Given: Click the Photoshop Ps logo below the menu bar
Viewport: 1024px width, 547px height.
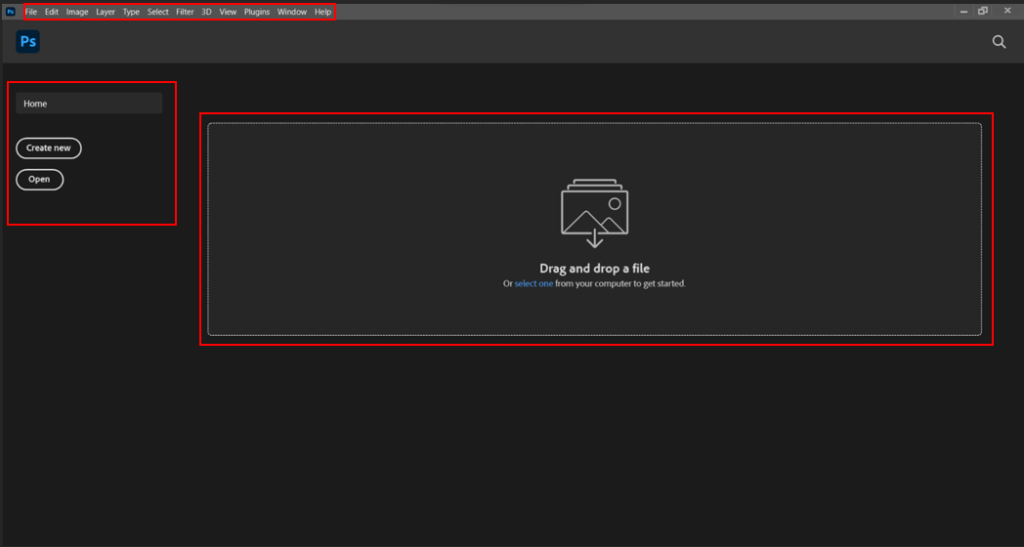Looking at the screenshot, I should (27, 41).
